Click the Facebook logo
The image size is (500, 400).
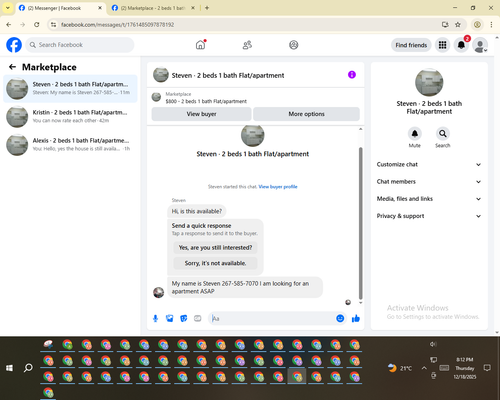[x=14, y=45]
